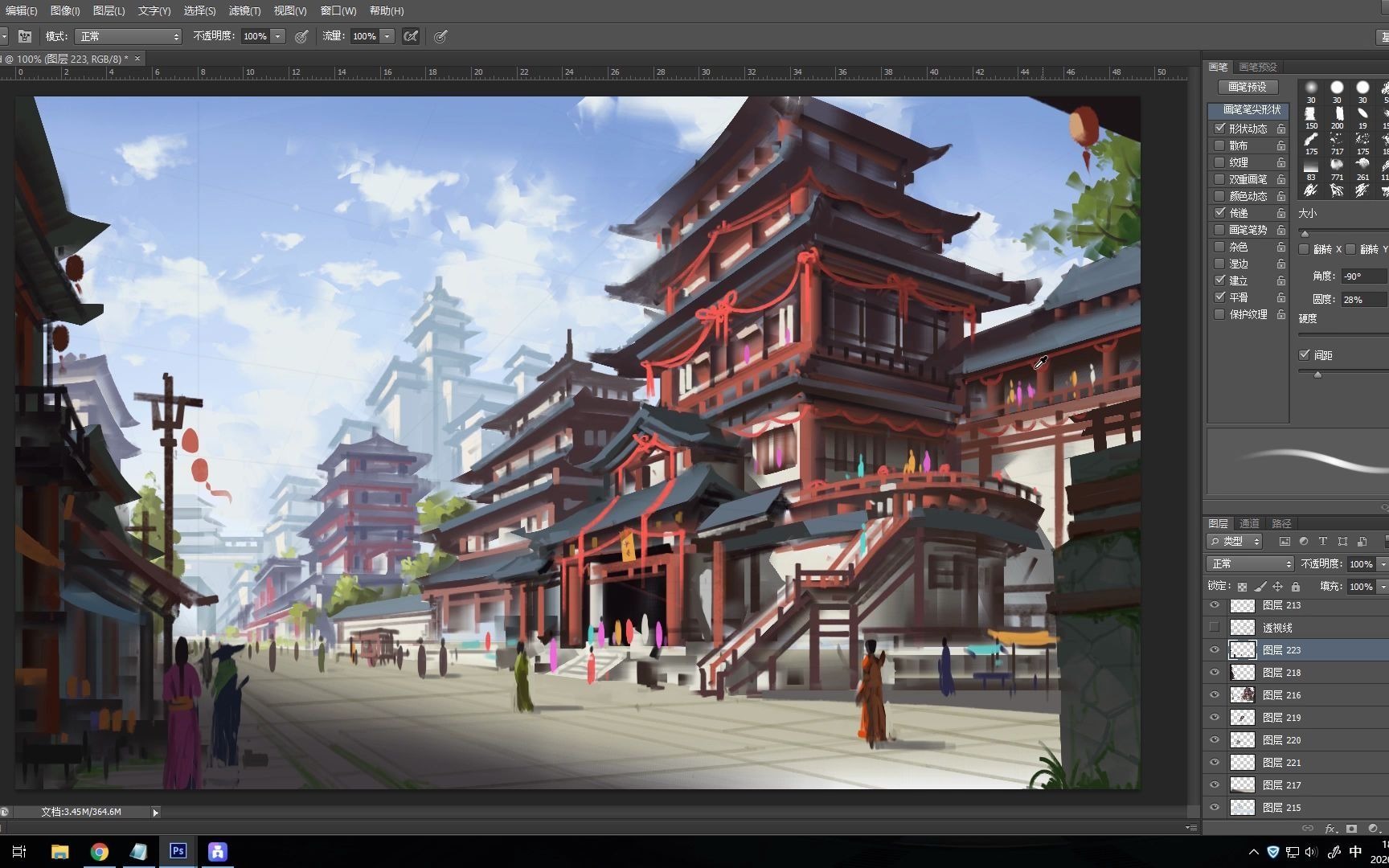
Task: Filter layers by smart object icon
Action: tap(1362, 542)
